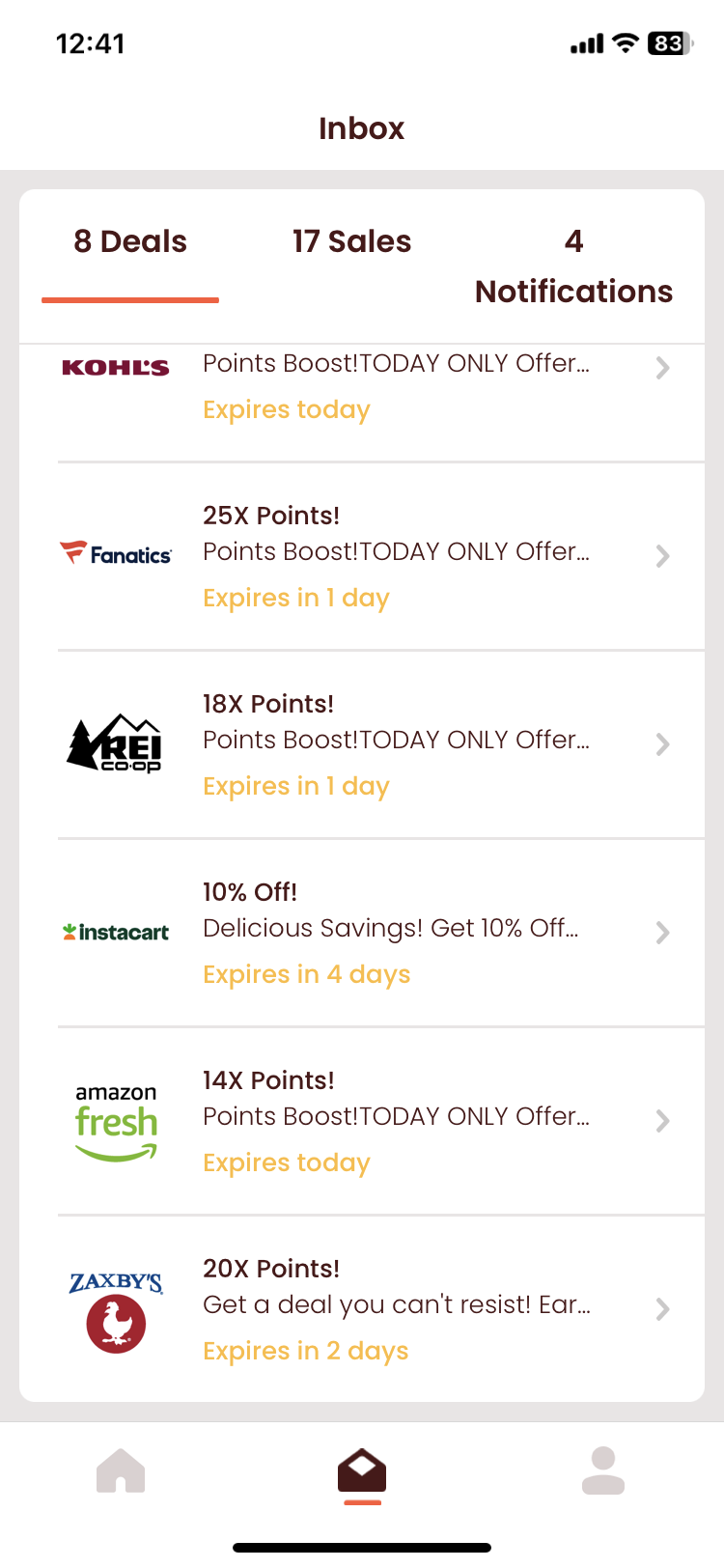
Task: Tap the REI Co-op logo
Action: 116,743
